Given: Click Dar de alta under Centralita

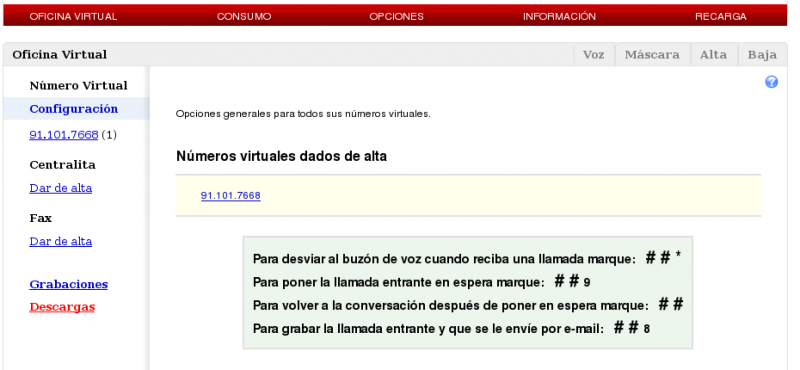Looking at the screenshot, I should (61, 188).
